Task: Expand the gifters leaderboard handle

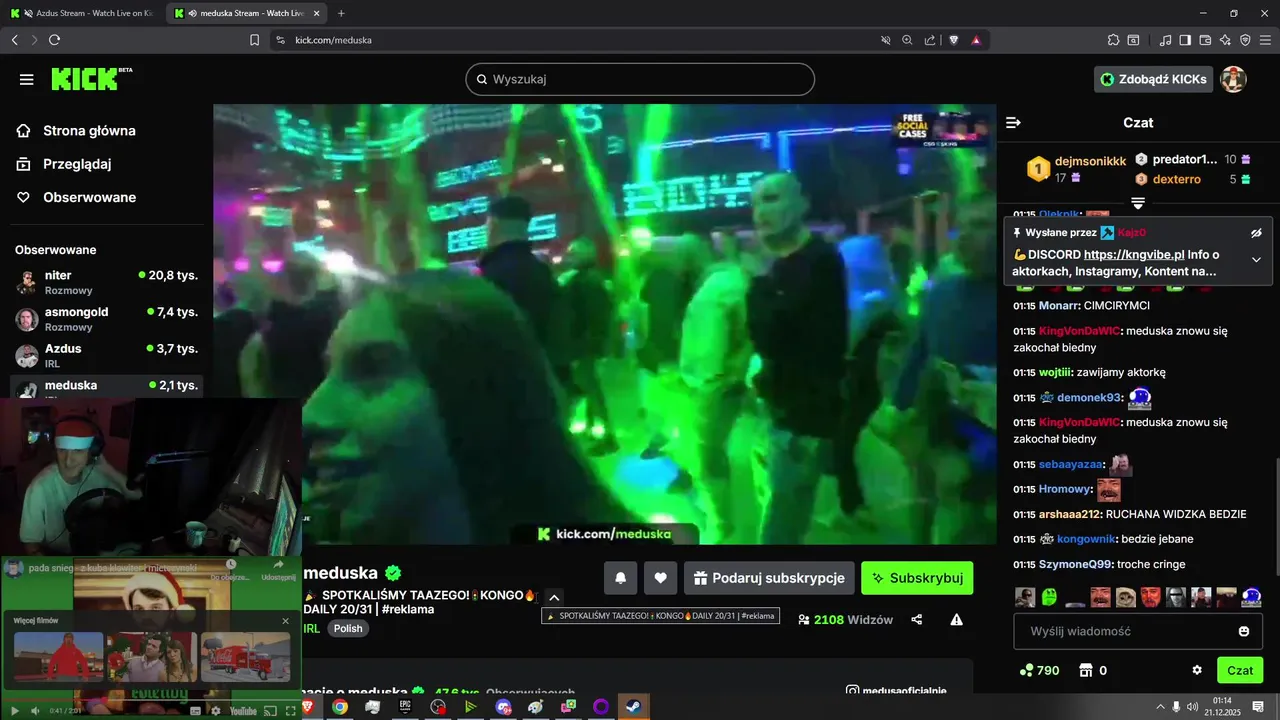Action: (x=1138, y=202)
